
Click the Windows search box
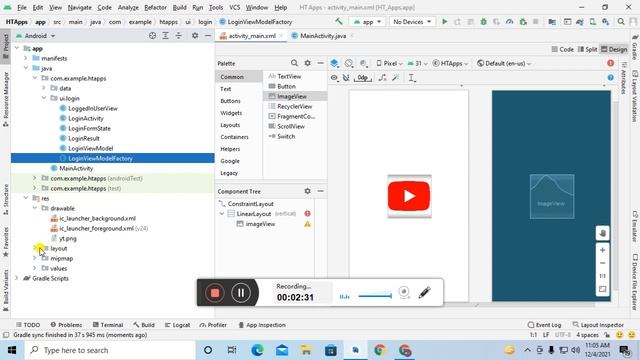click(x=110, y=350)
